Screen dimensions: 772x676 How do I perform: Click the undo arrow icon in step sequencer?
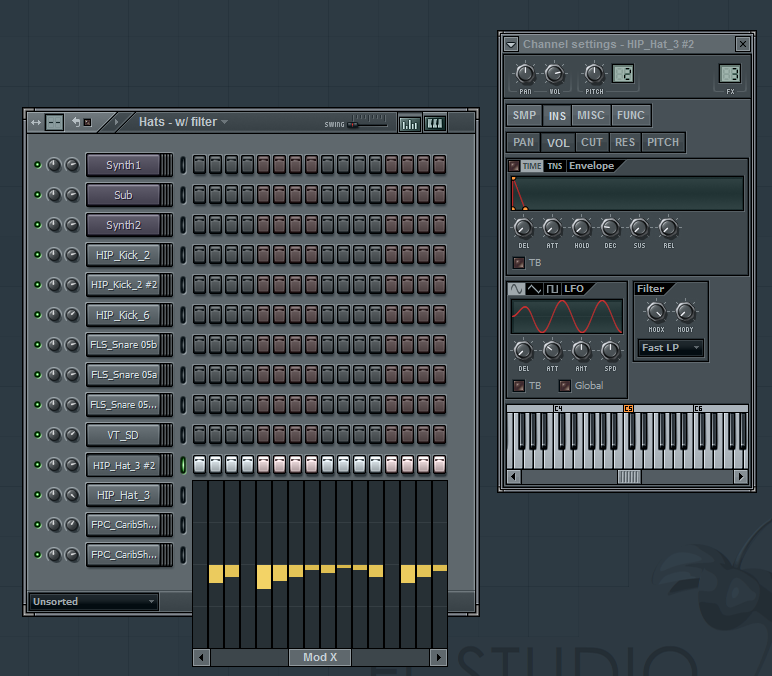point(76,122)
